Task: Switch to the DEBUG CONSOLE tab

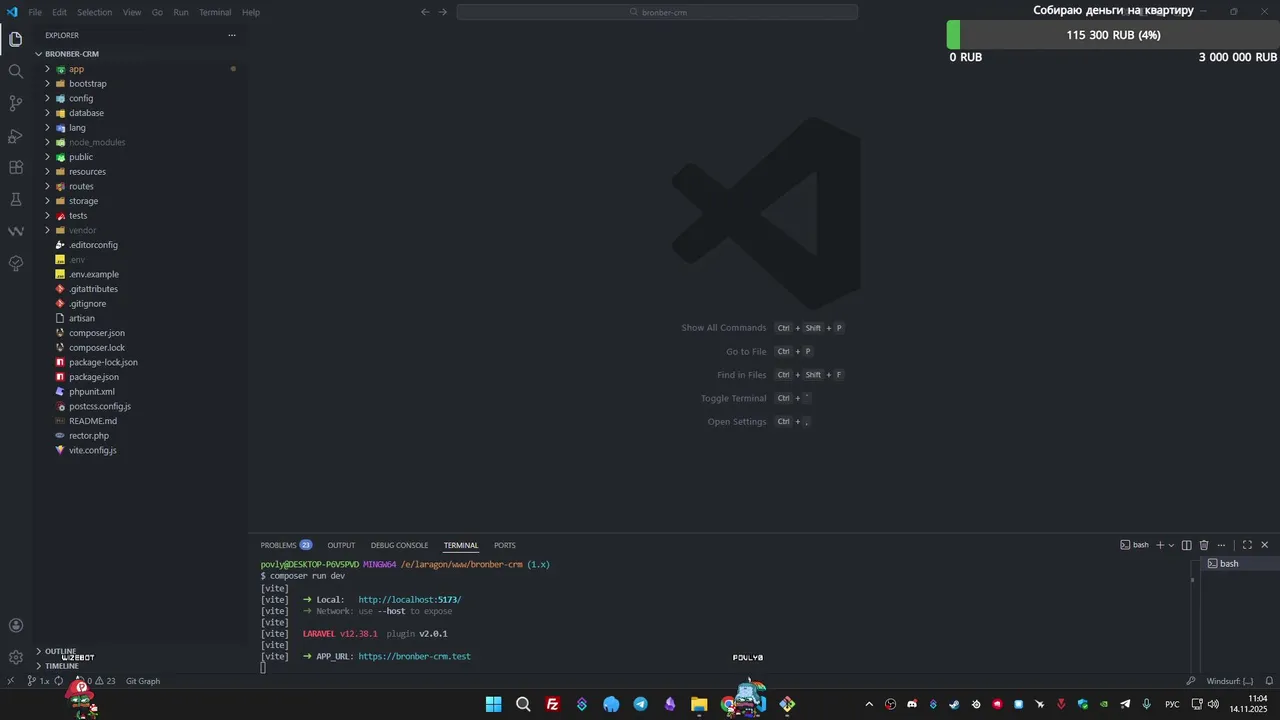Action: click(x=399, y=545)
